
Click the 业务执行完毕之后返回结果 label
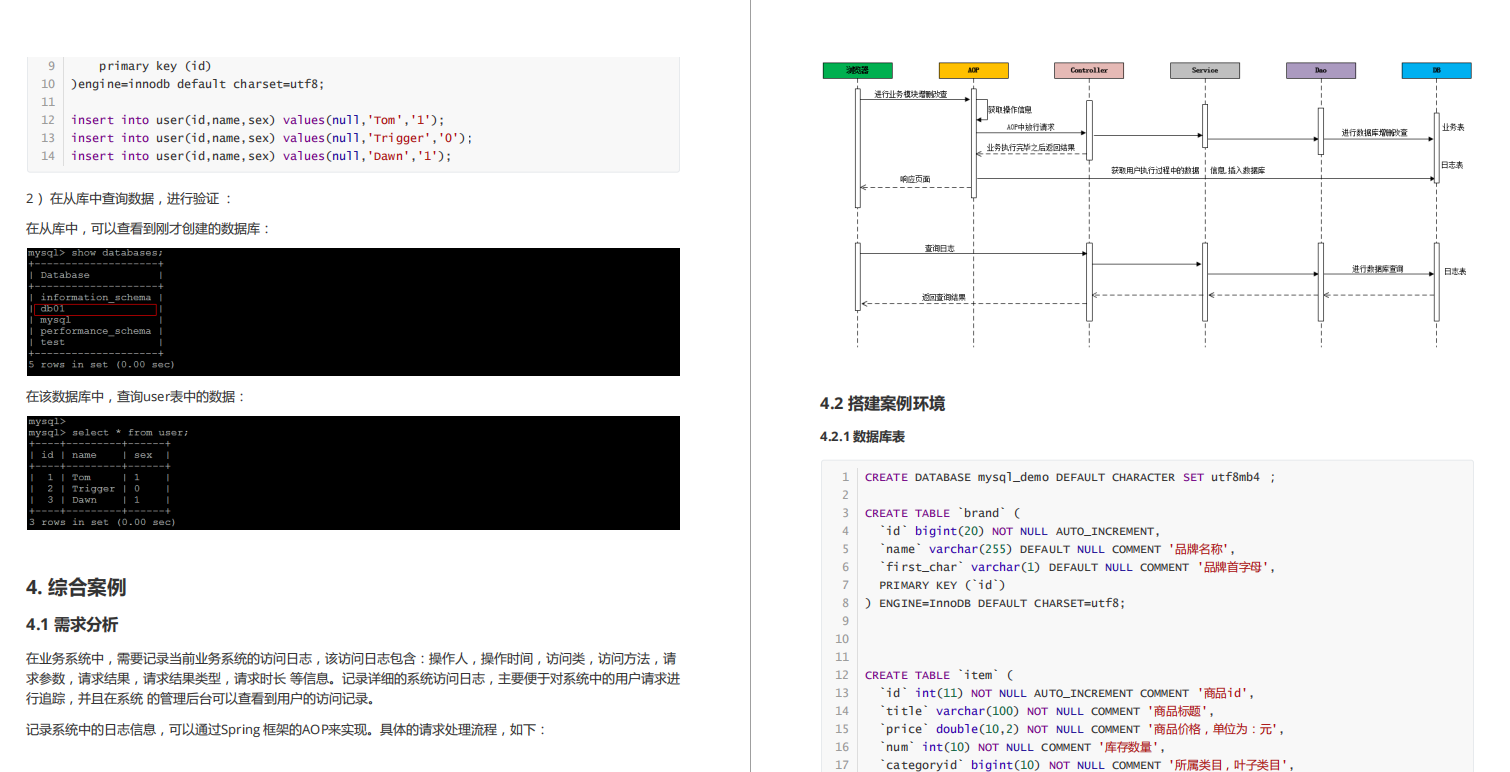pyautogui.click(x=1031, y=147)
